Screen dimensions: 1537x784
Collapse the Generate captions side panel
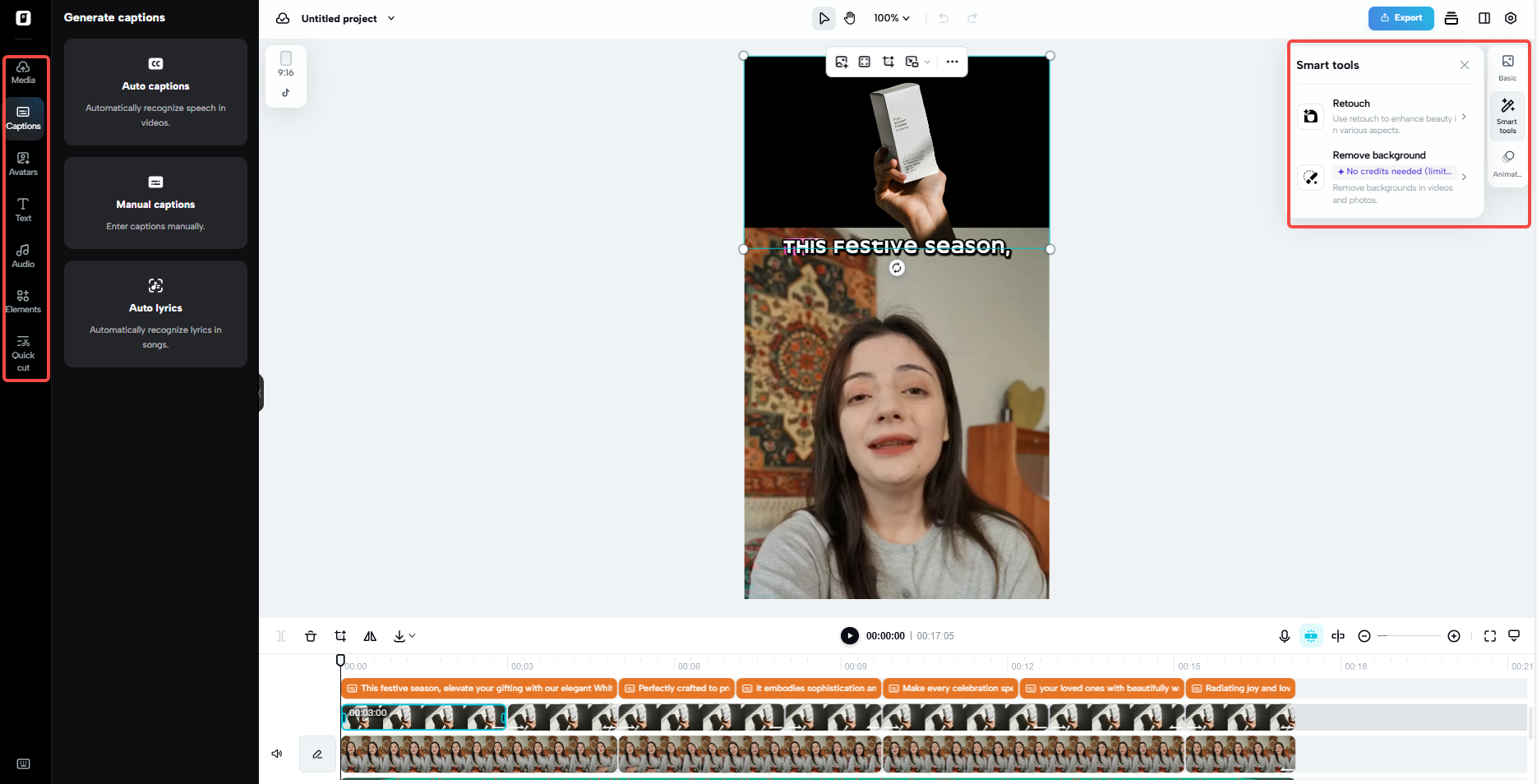tap(261, 393)
